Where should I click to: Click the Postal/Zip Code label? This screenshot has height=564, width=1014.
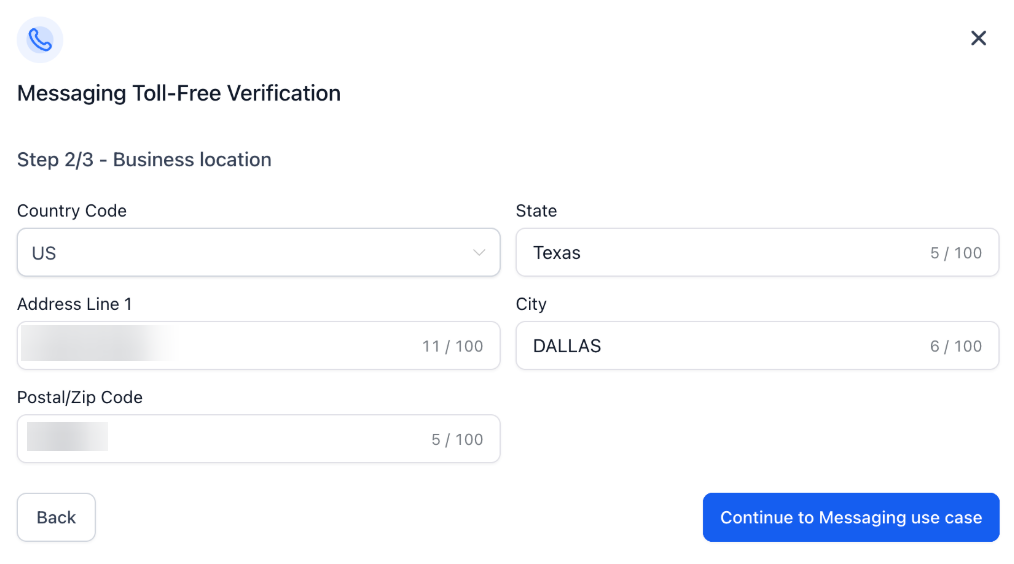[x=80, y=397]
